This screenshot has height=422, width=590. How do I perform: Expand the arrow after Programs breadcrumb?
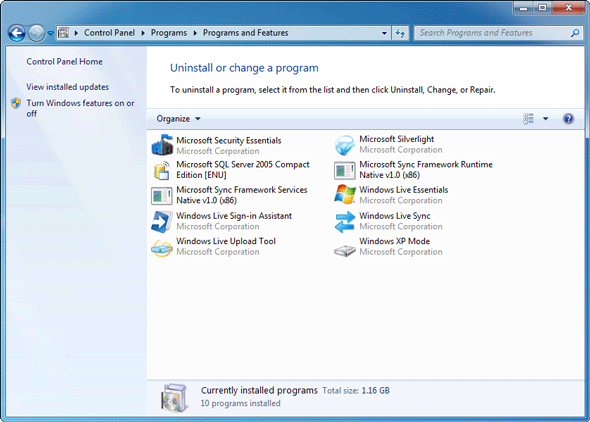pos(195,33)
